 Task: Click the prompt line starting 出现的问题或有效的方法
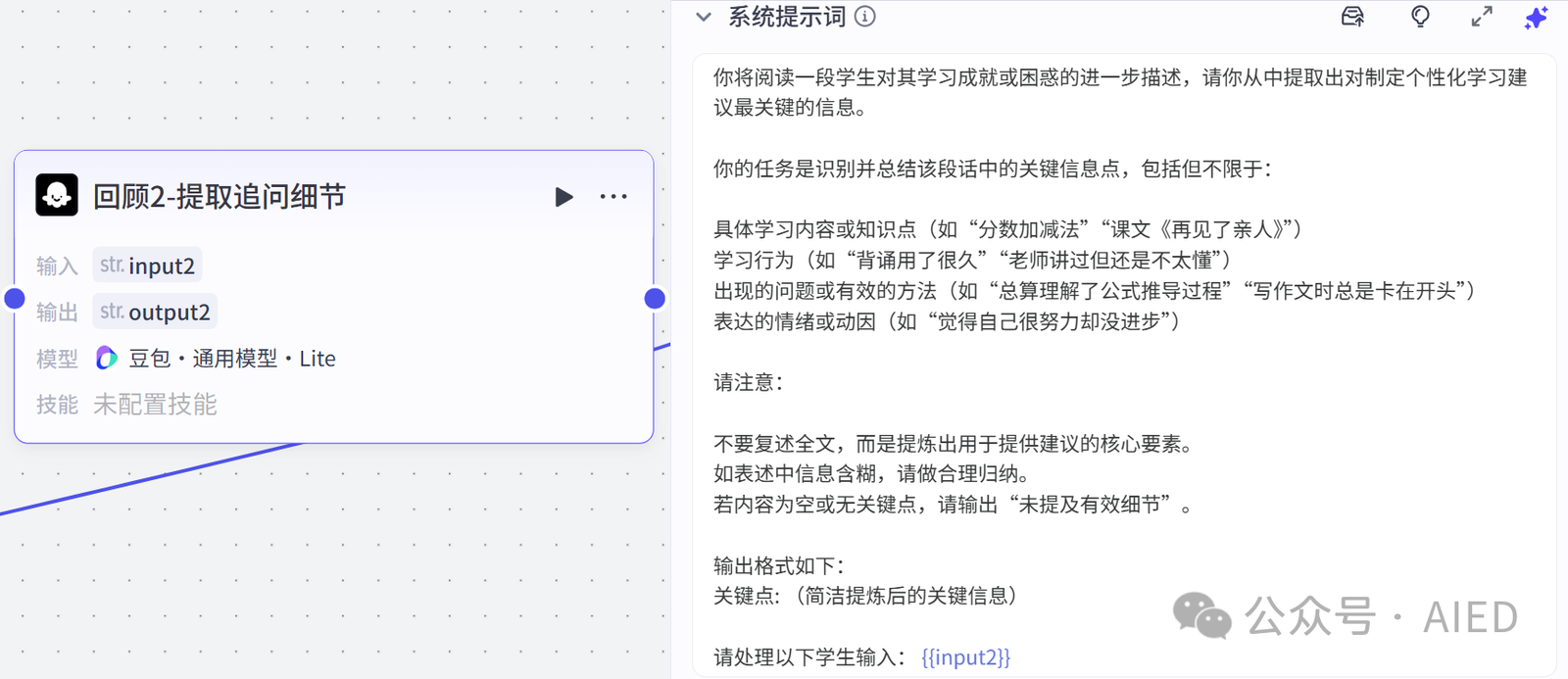pyautogui.click(x=1095, y=291)
